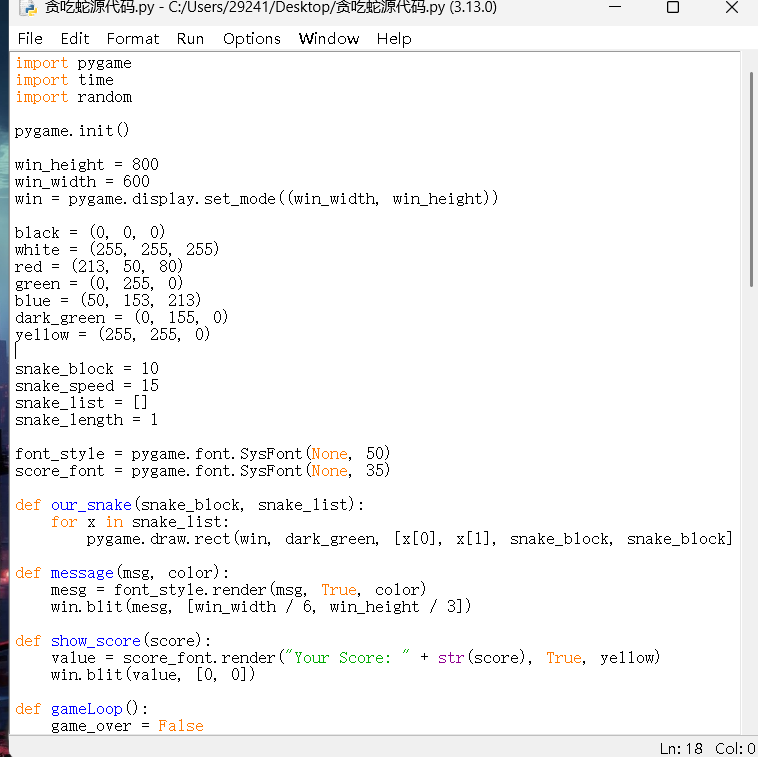758x757 pixels.
Task: Click the 'def our_snake' definition line
Action: coord(190,505)
